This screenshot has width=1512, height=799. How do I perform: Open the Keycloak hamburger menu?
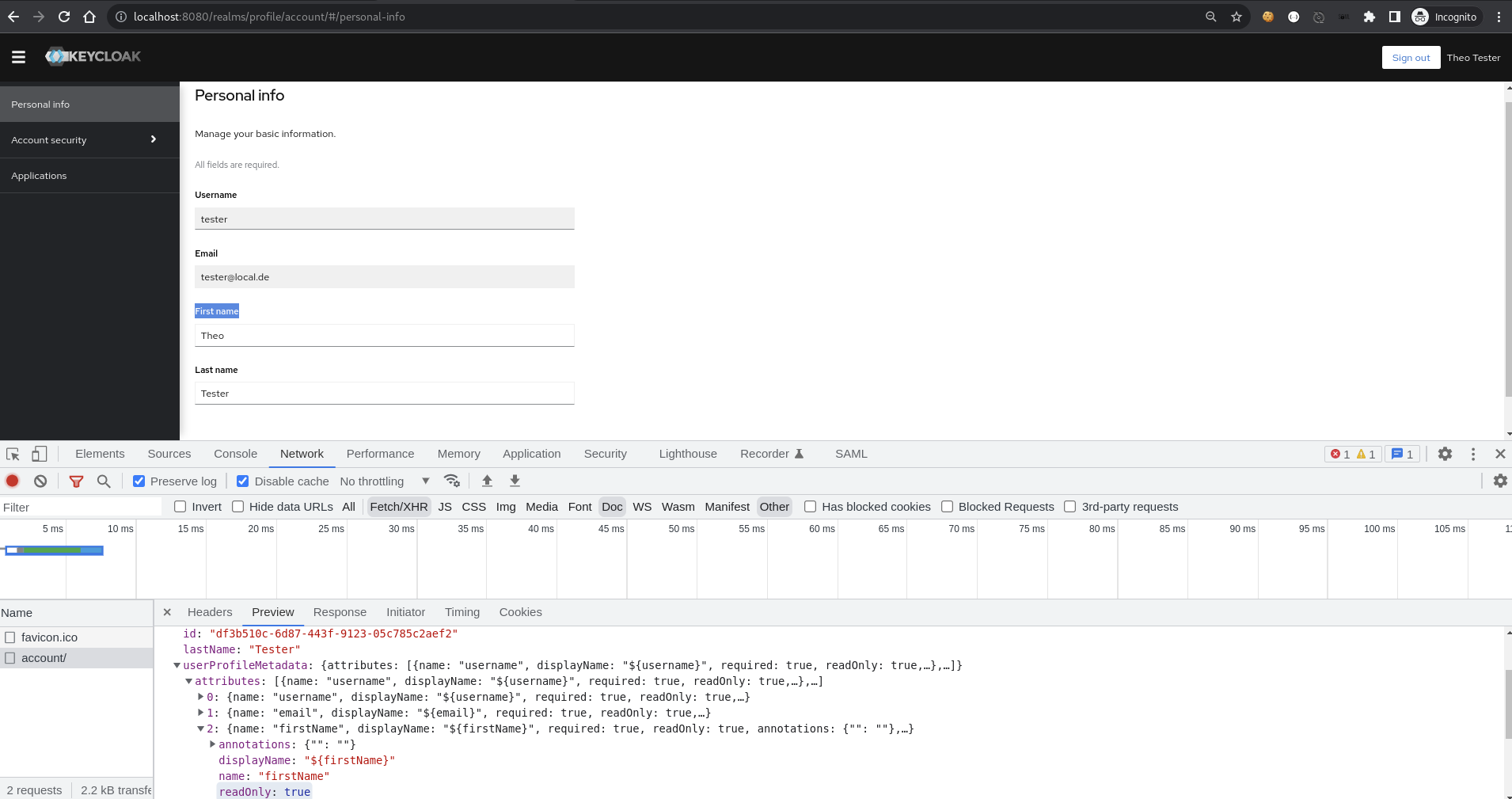click(x=17, y=56)
